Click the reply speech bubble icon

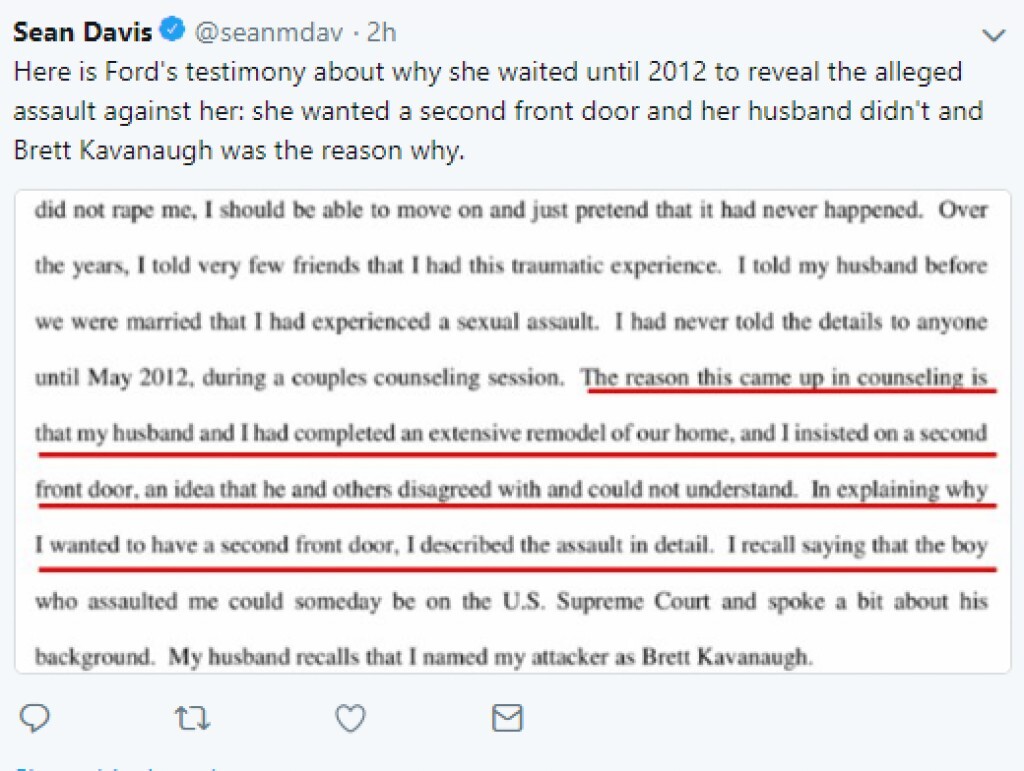pos(35,716)
